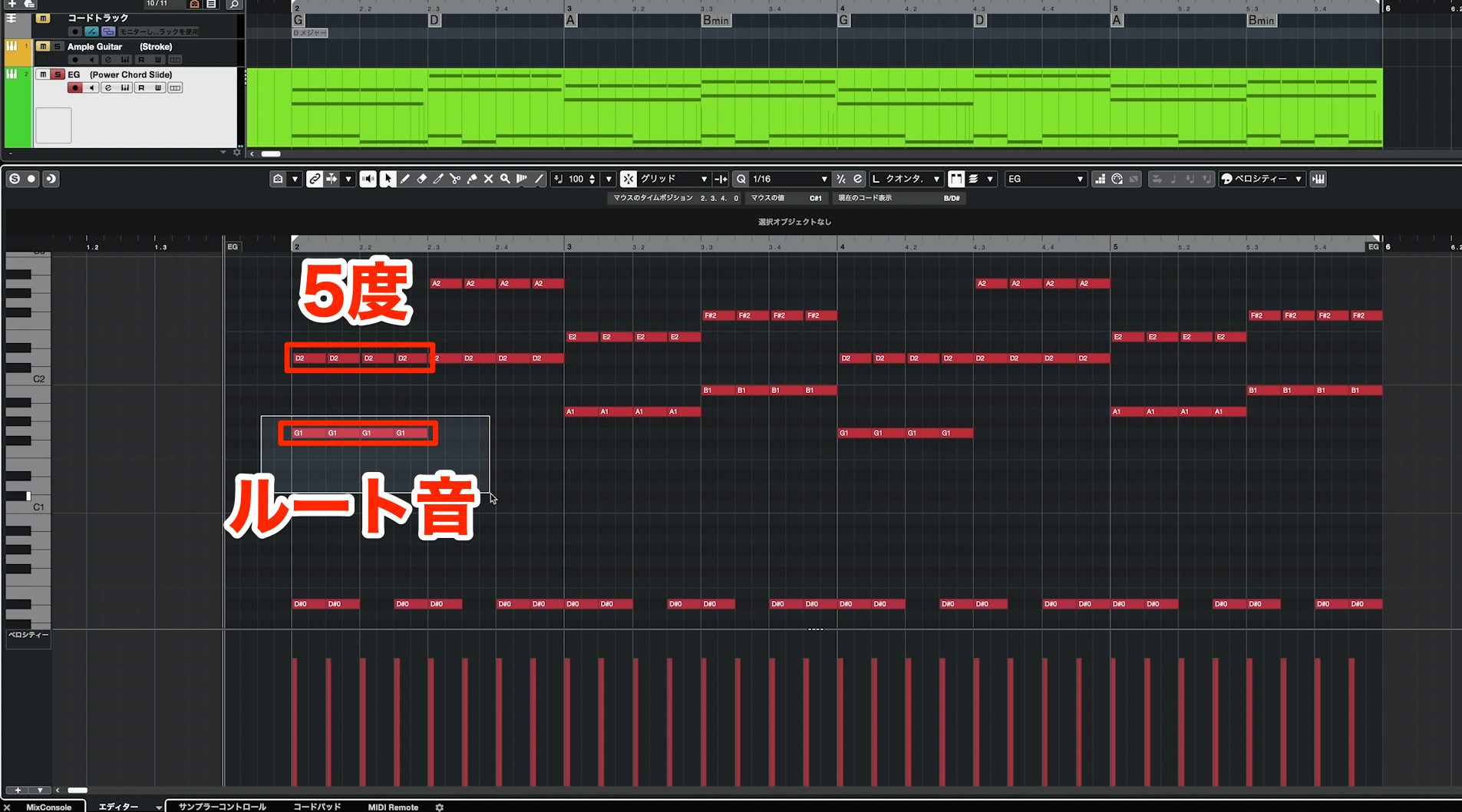Toggle Acoustic Feedback speaker icon
Image resolution: width=1462 pixels, height=812 pixels.
[x=368, y=179]
